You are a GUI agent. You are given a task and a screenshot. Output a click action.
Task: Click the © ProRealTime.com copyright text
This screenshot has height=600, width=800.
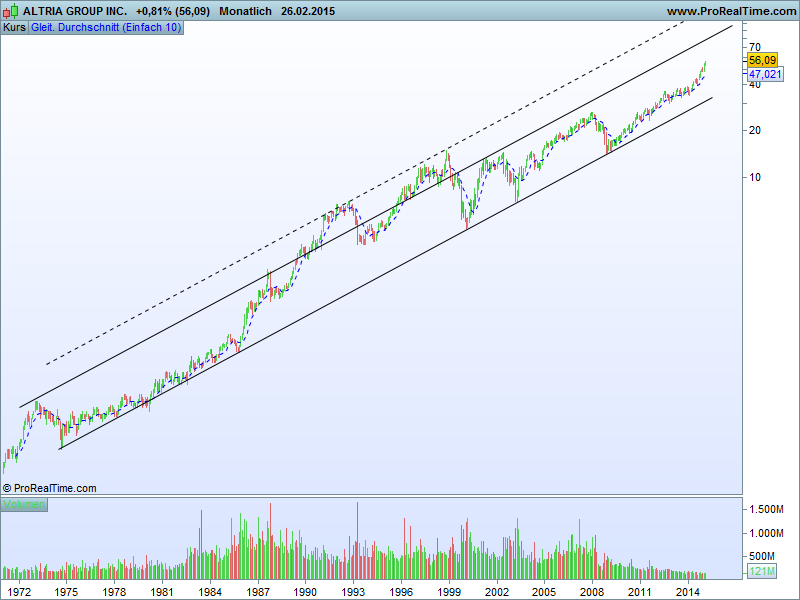click(x=50, y=488)
